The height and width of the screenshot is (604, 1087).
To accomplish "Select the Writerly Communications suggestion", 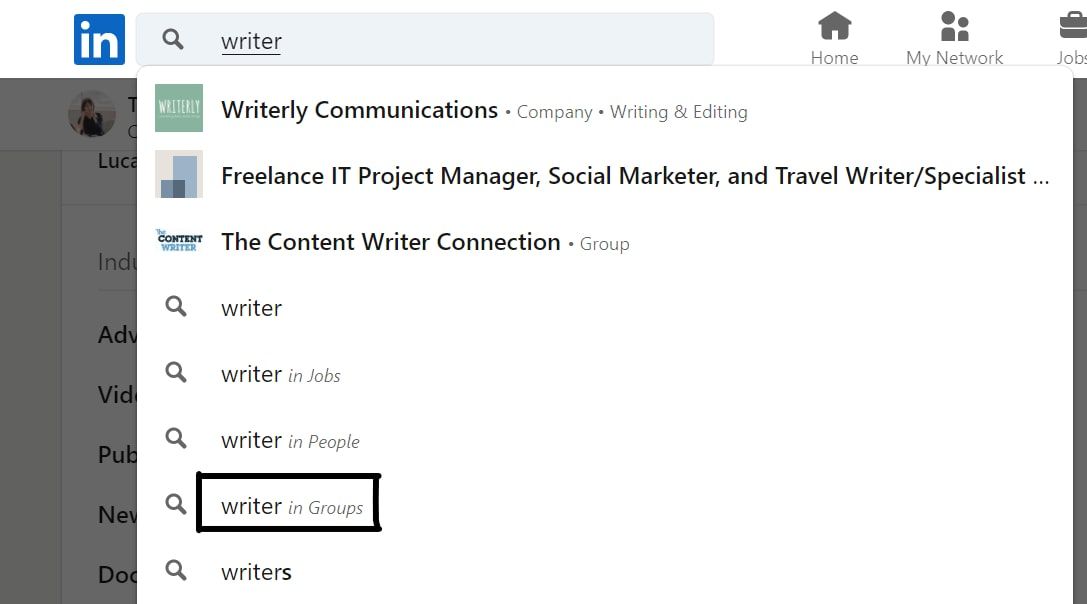I will (x=605, y=109).
